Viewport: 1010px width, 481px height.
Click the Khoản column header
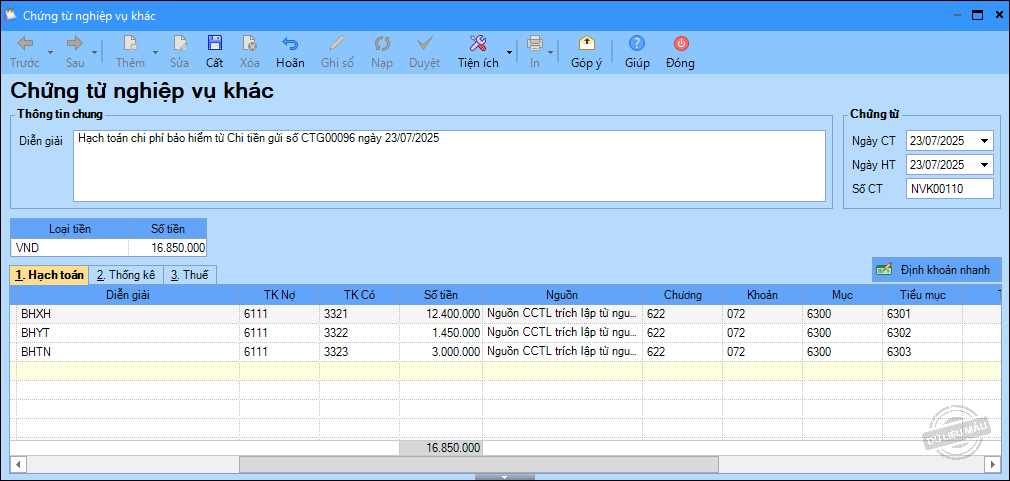[x=763, y=294]
